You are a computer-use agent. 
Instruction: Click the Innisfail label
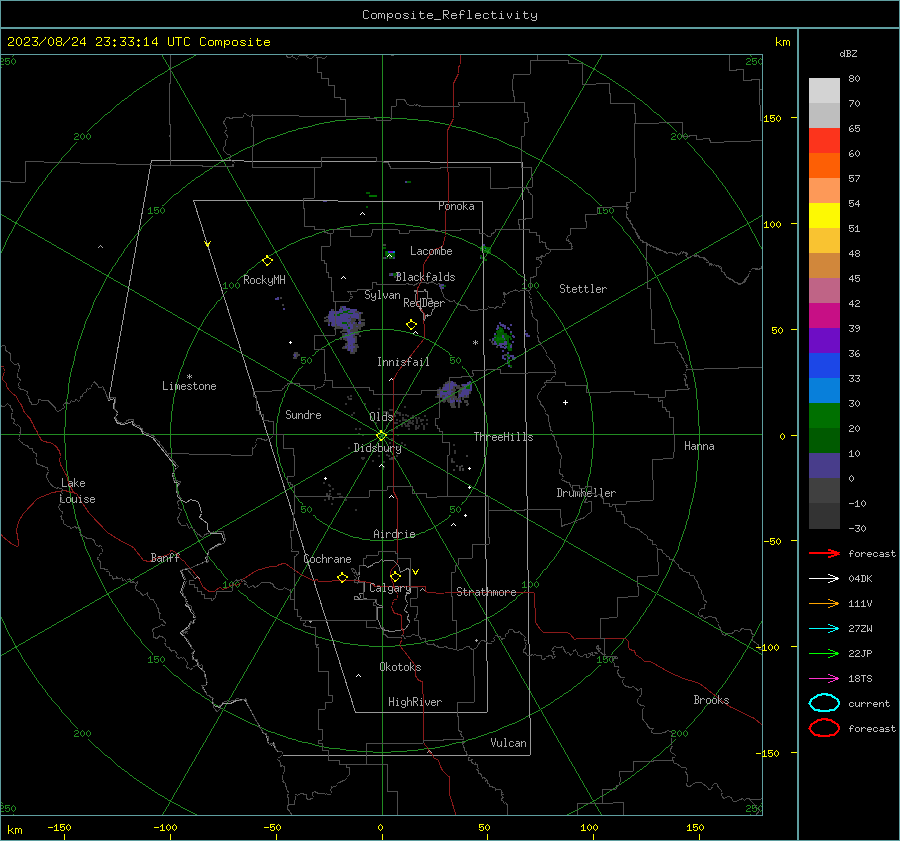(403, 362)
